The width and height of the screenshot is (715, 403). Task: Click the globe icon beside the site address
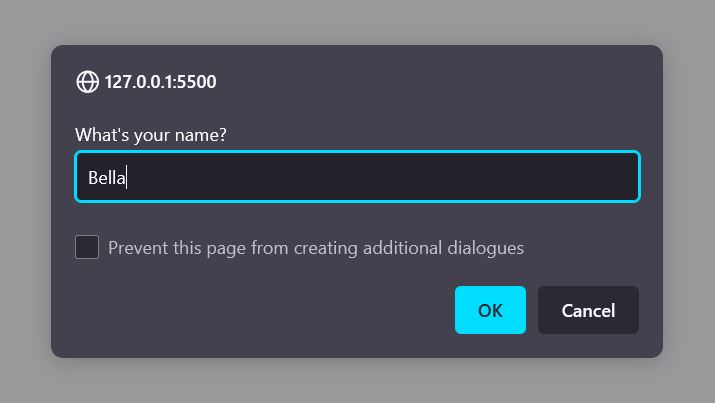87,82
